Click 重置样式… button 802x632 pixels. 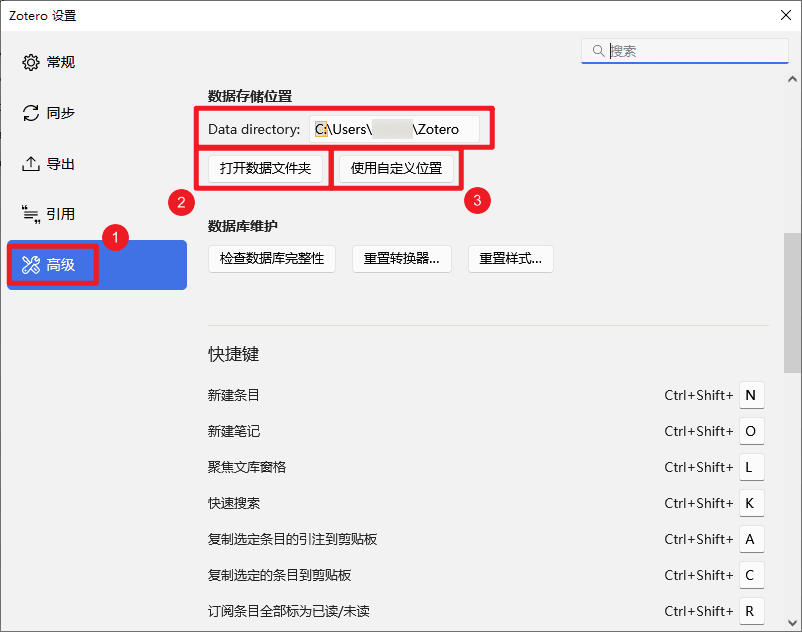tap(510, 258)
